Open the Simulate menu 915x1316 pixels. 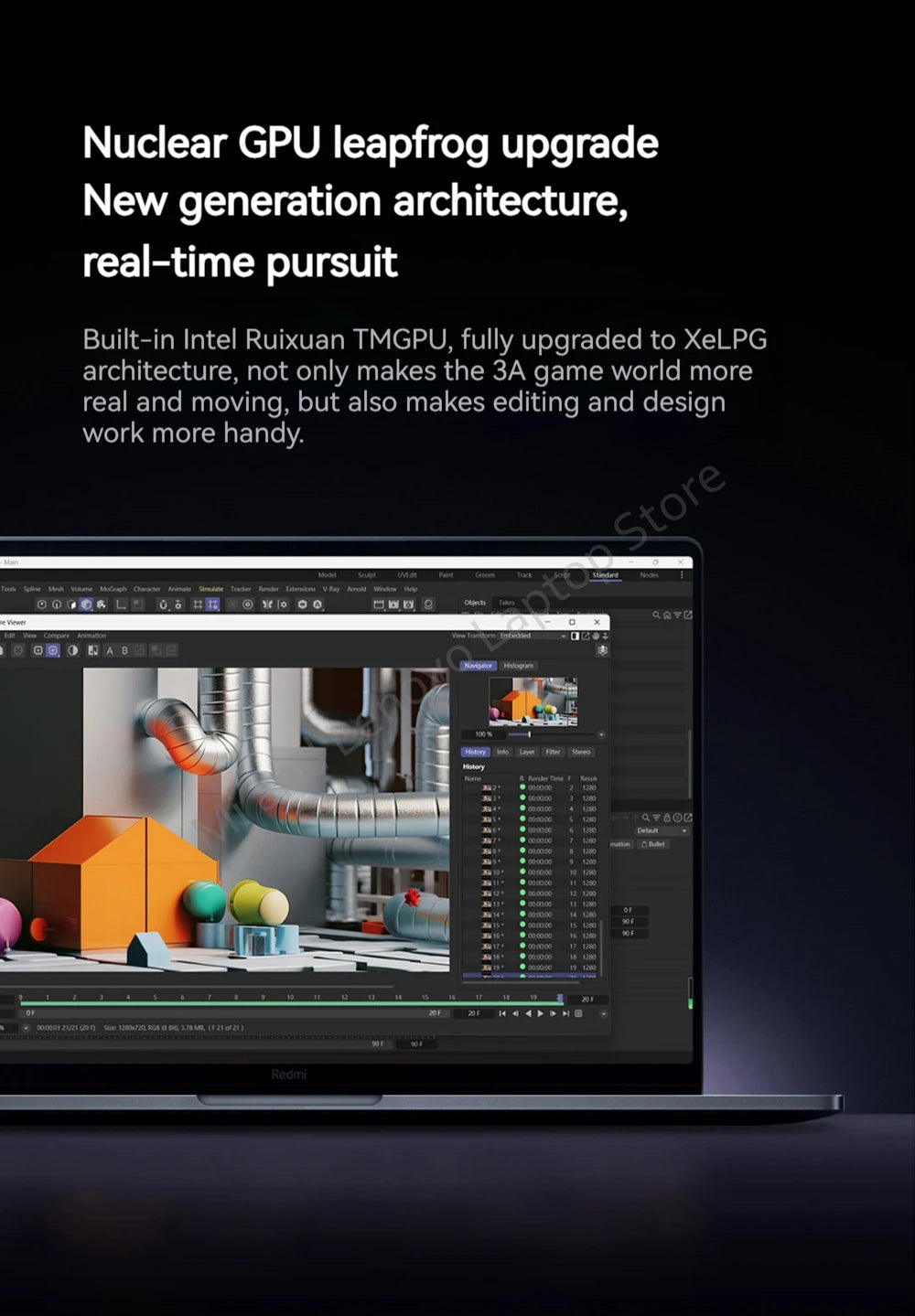[211, 589]
